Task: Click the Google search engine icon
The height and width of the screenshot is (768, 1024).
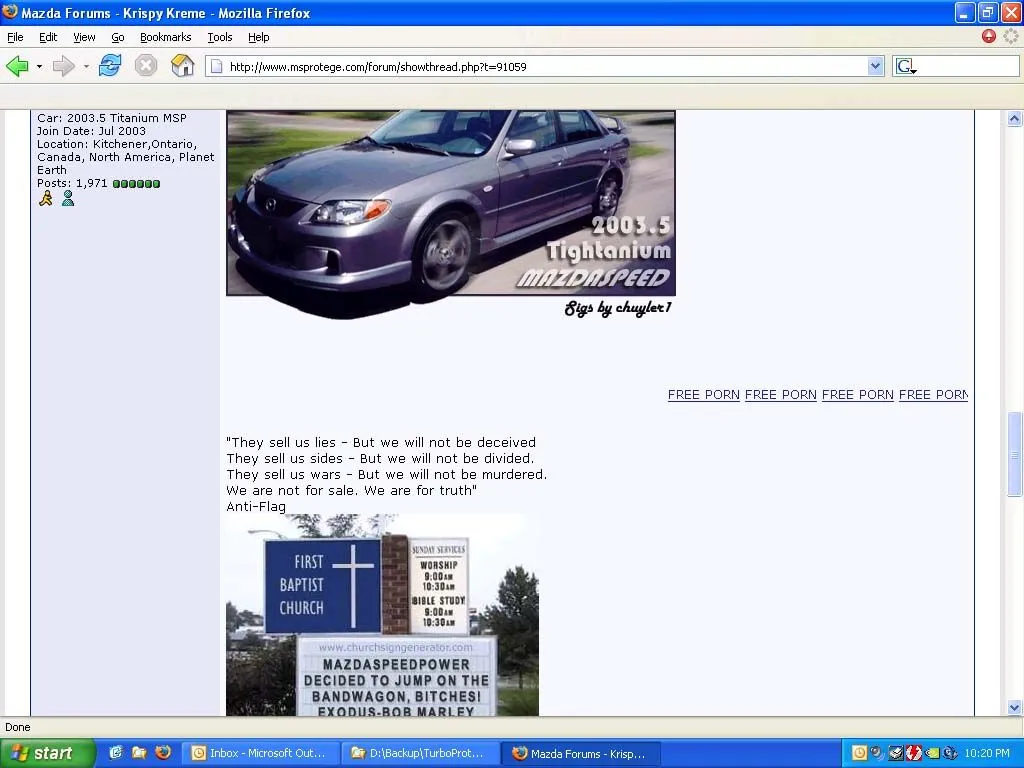Action: tap(905, 67)
